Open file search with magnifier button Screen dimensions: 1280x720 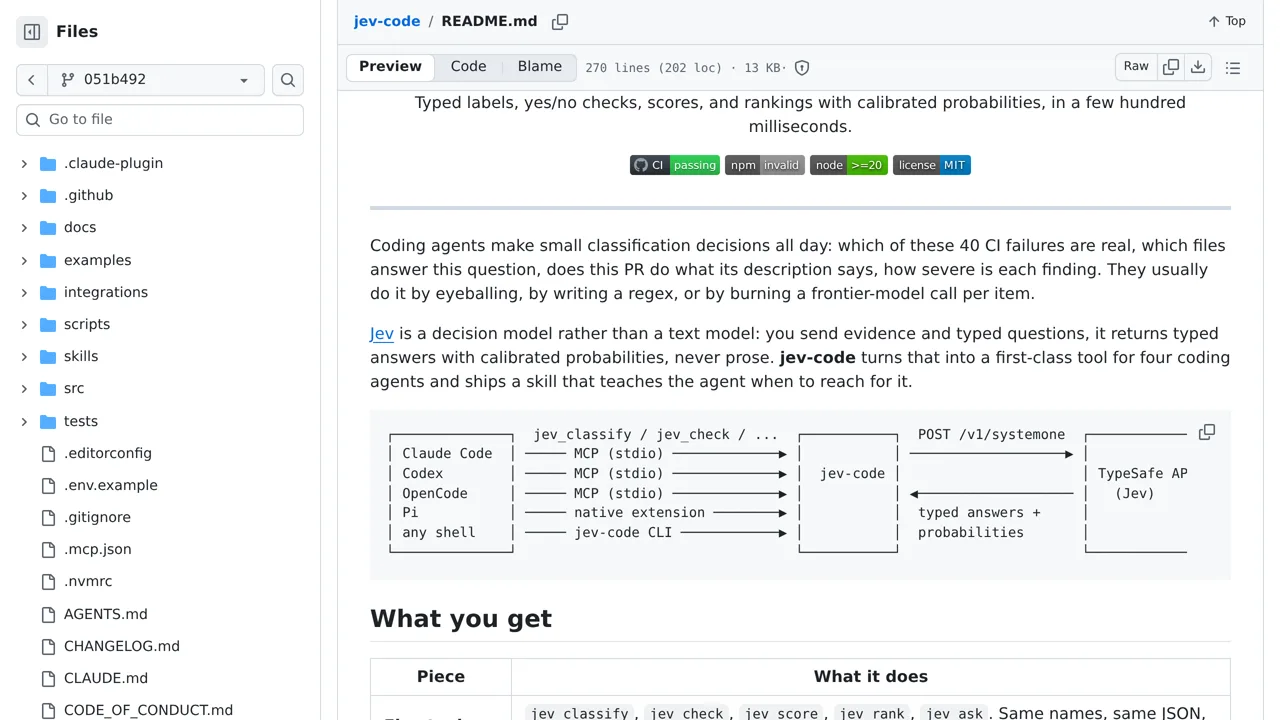[288, 80]
